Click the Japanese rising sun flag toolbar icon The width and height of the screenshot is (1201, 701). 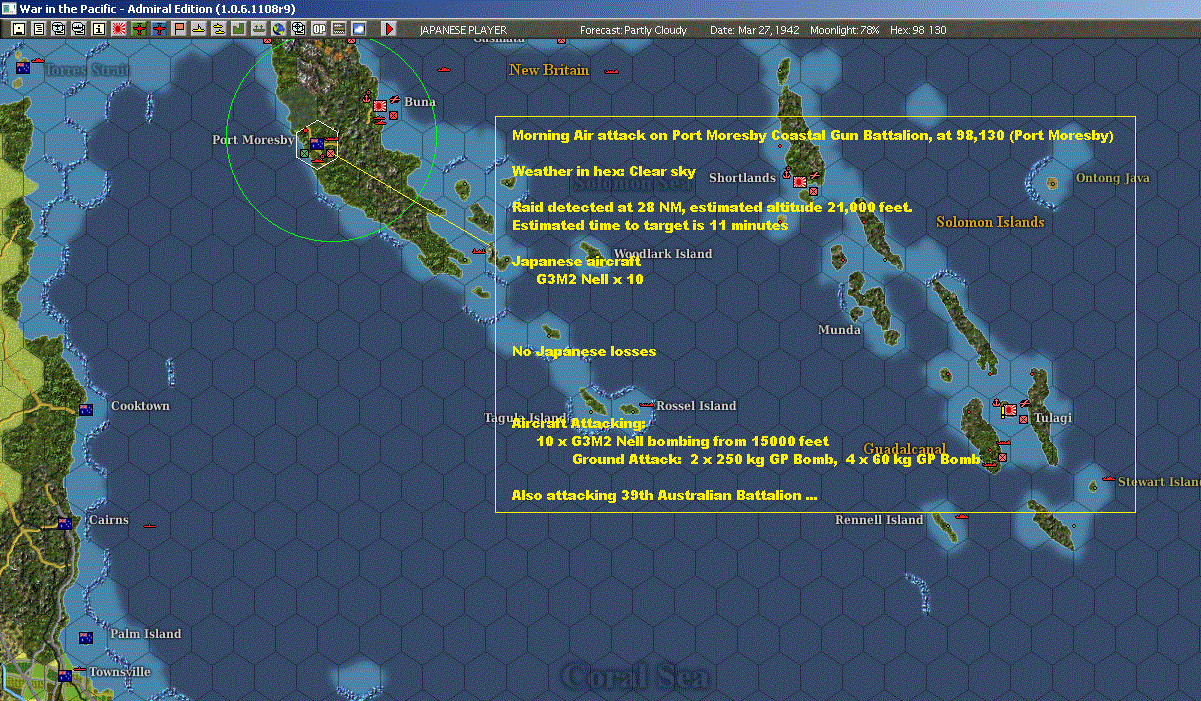click(119, 29)
